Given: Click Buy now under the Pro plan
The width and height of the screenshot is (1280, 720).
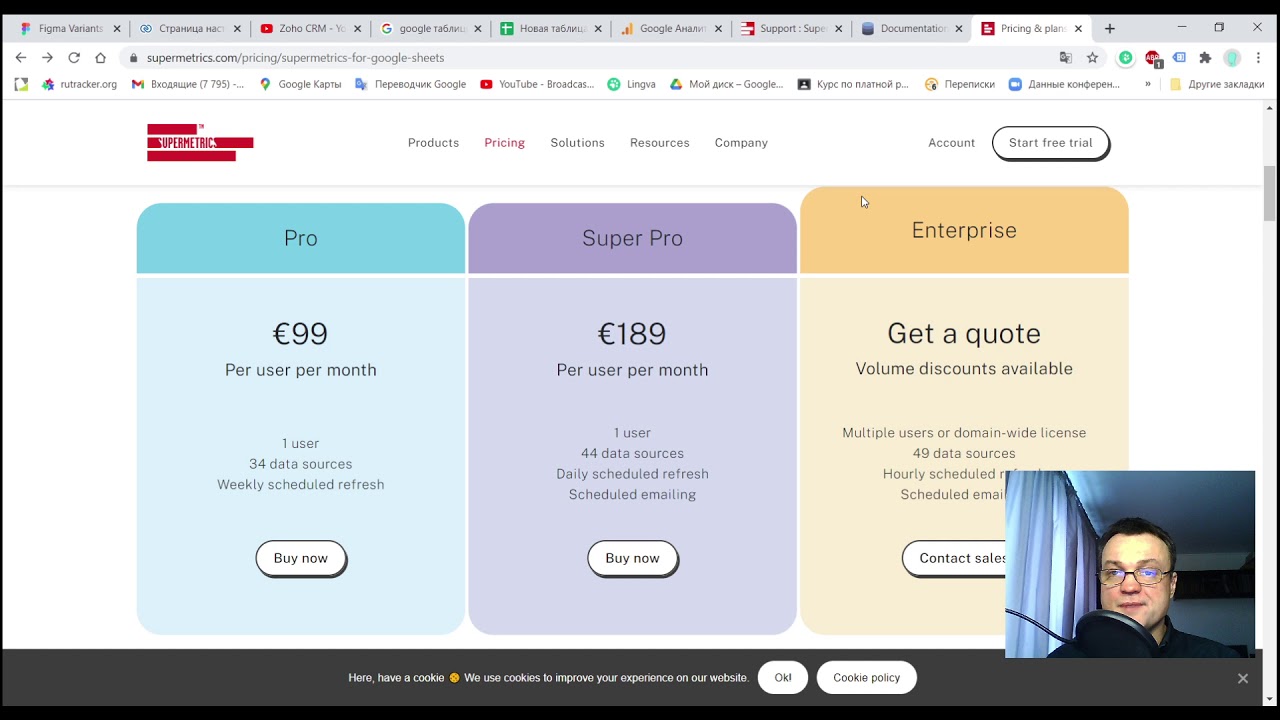Looking at the screenshot, I should tap(301, 558).
